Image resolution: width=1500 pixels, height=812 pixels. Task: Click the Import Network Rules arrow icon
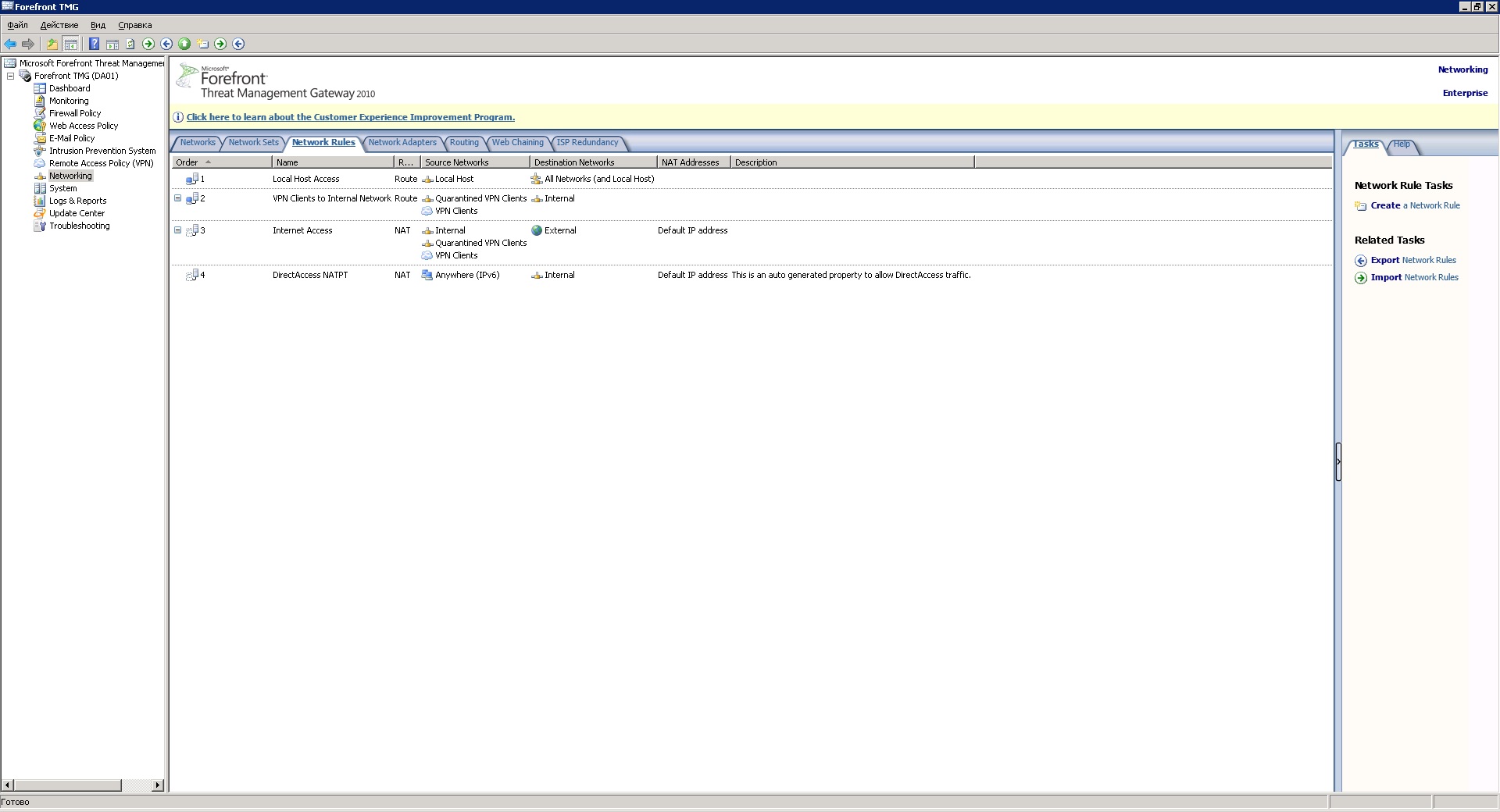1361,278
